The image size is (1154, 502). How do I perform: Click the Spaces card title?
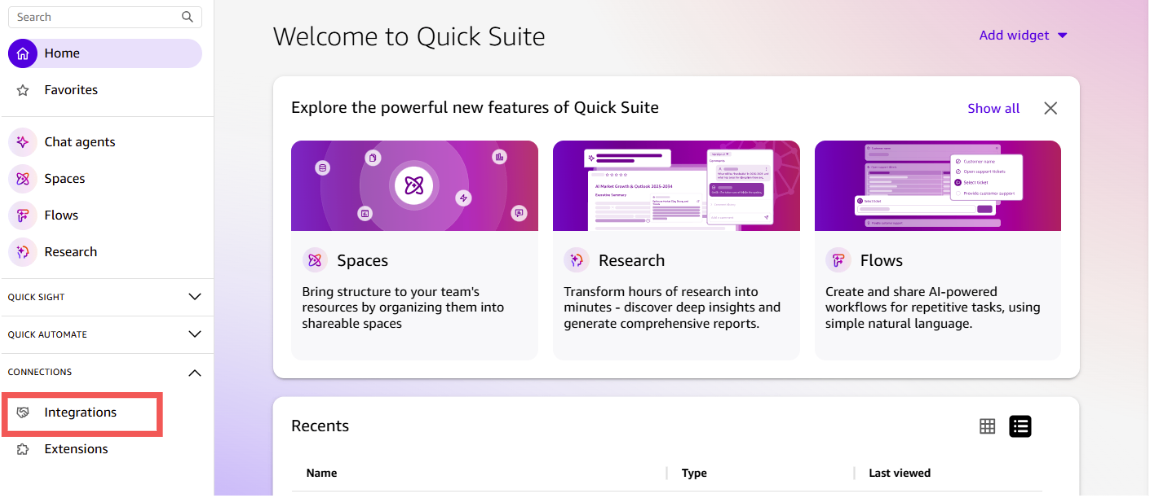[362, 261]
